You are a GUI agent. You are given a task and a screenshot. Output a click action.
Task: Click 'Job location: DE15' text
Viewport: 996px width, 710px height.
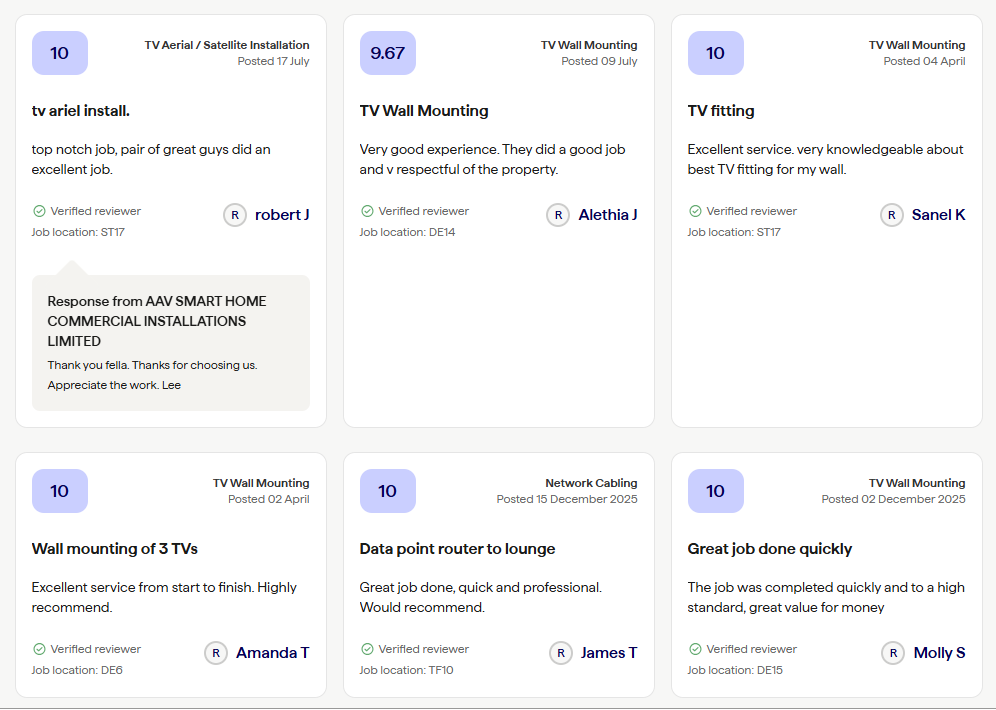tap(735, 670)
